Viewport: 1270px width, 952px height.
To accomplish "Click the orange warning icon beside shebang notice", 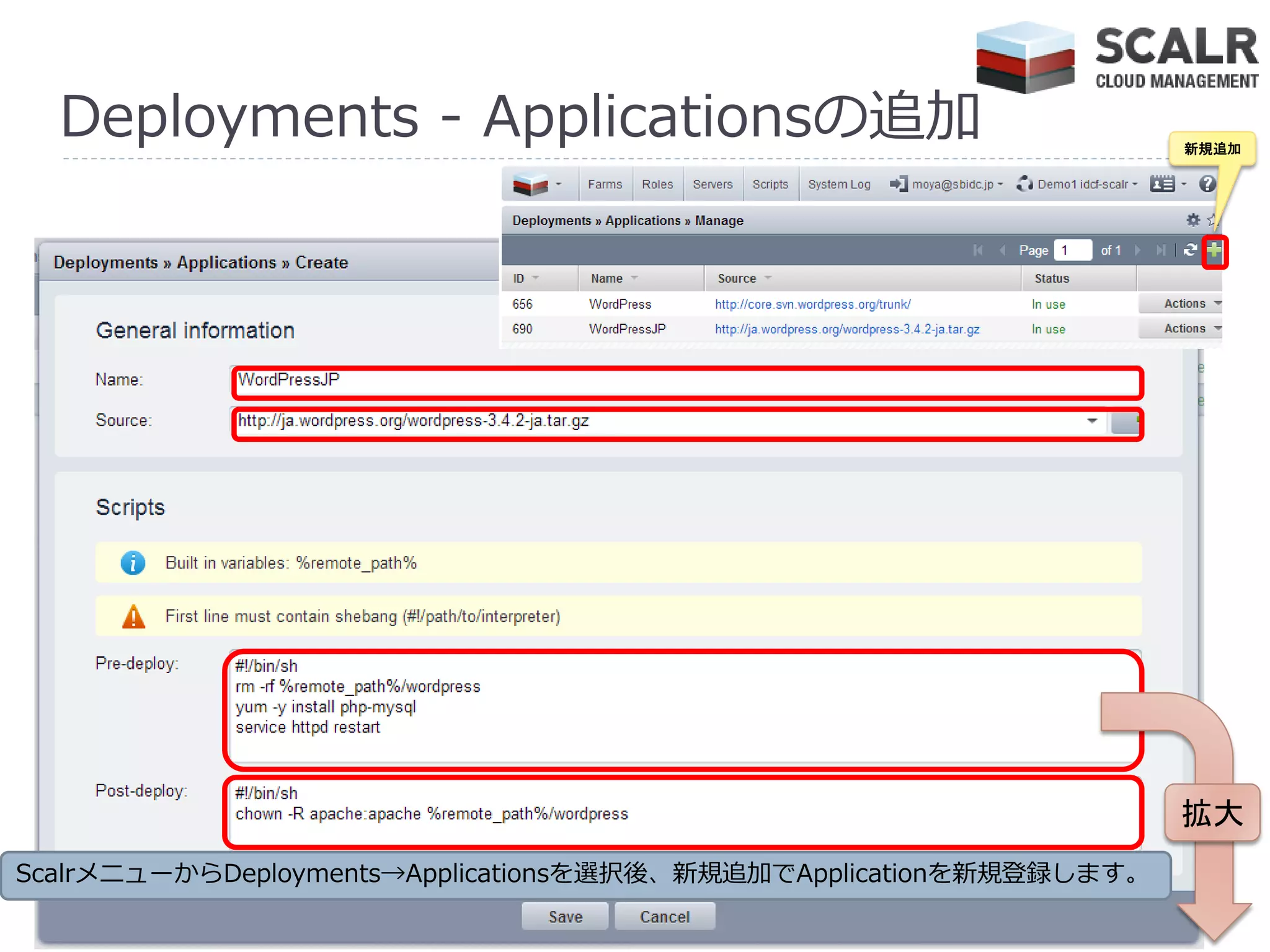I will point(133,616).
